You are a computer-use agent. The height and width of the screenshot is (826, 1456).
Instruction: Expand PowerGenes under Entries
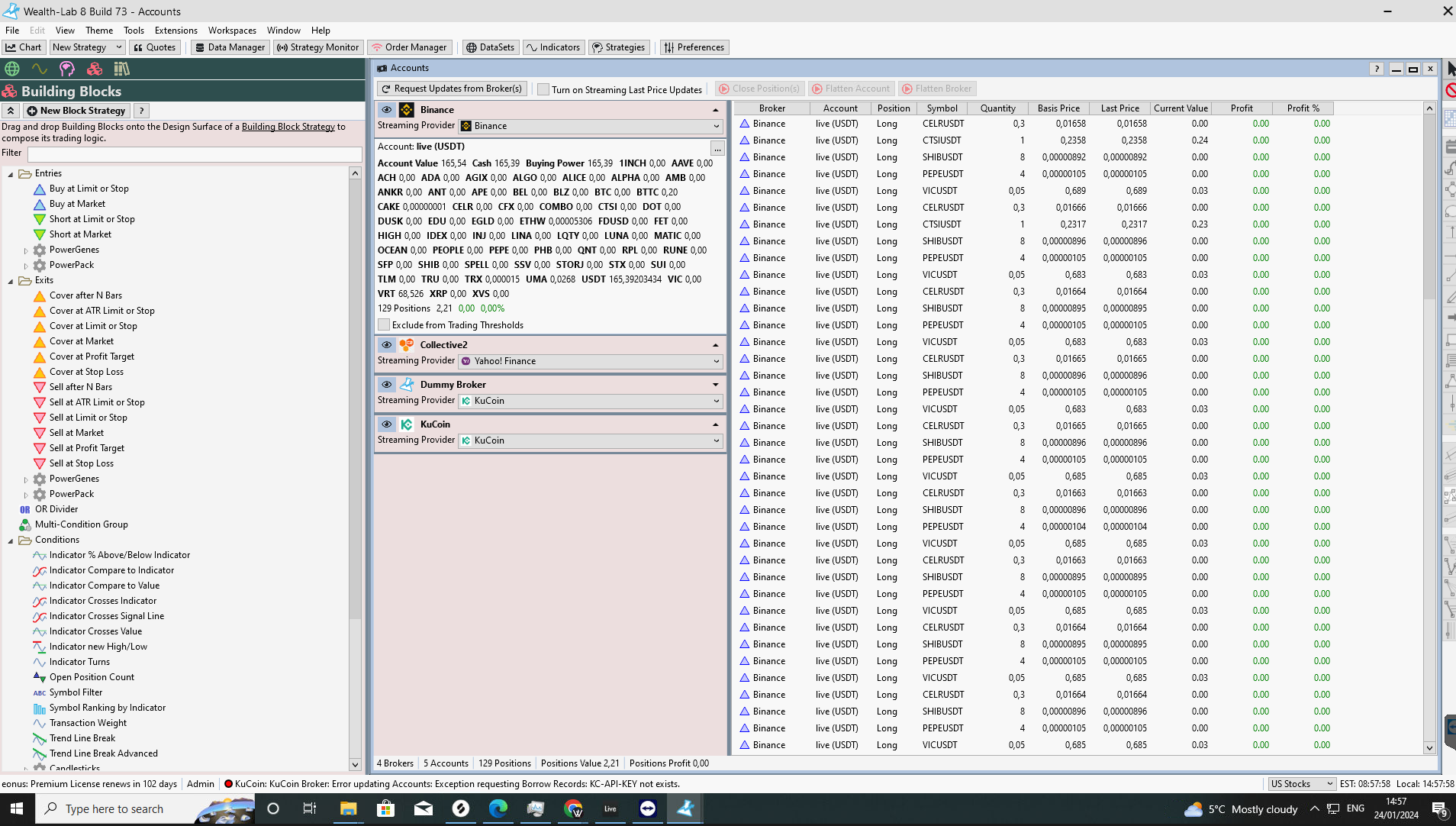click(26, 250)
